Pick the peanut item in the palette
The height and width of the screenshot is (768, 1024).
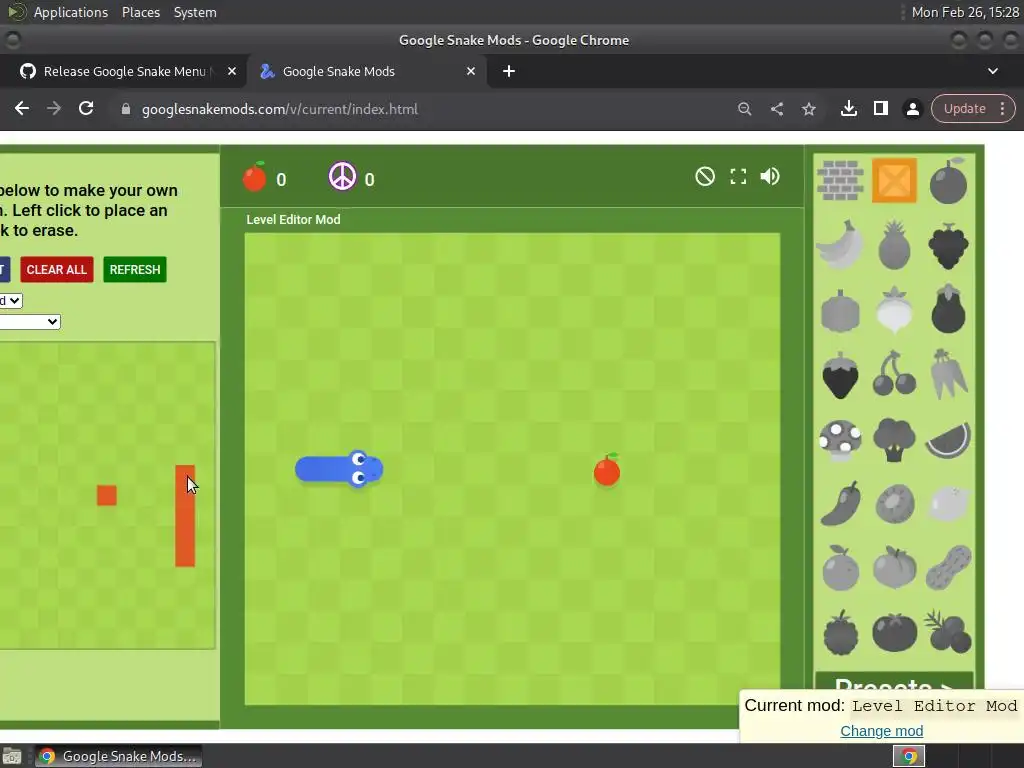tap(948, 568)
